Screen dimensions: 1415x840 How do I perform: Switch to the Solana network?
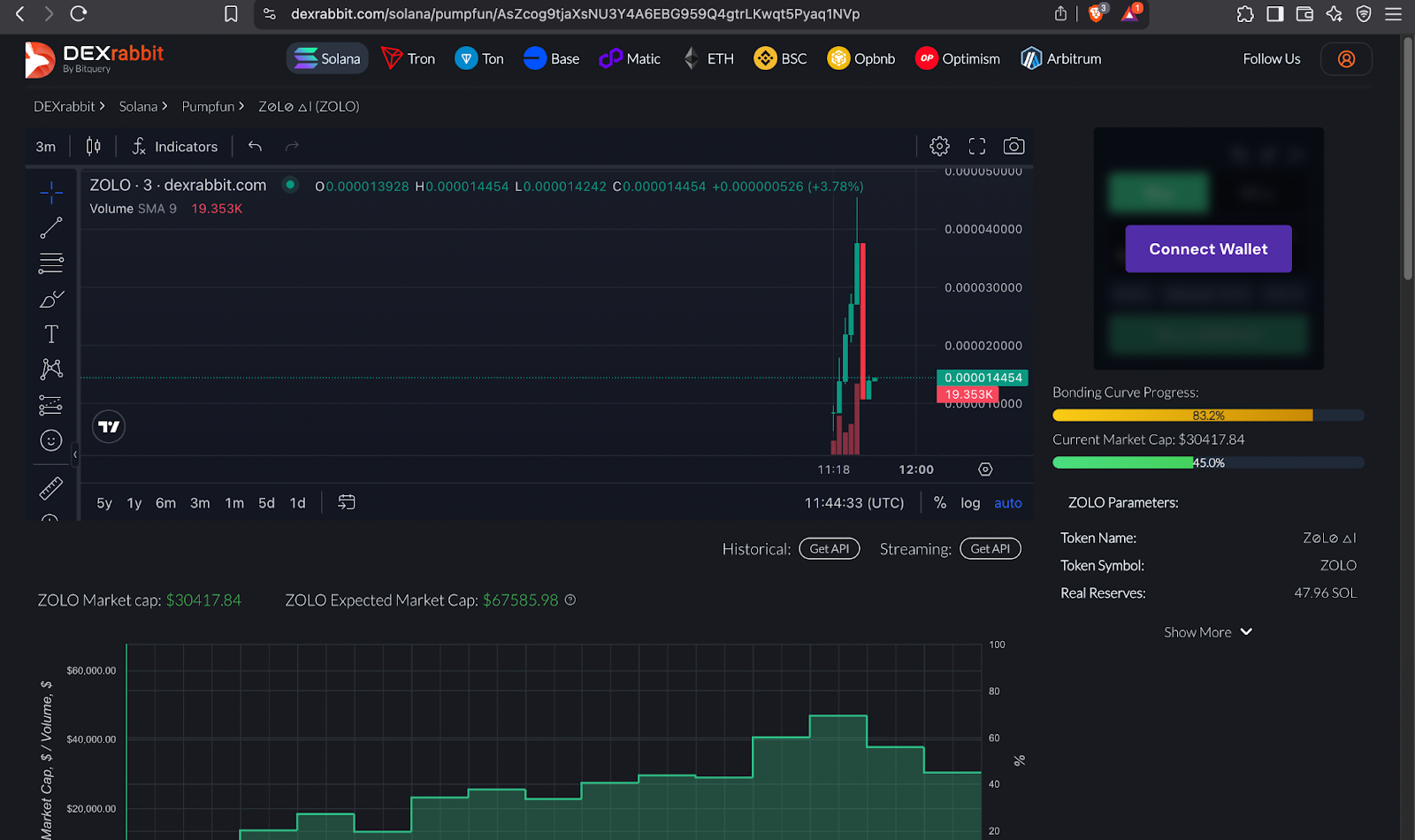327,58
